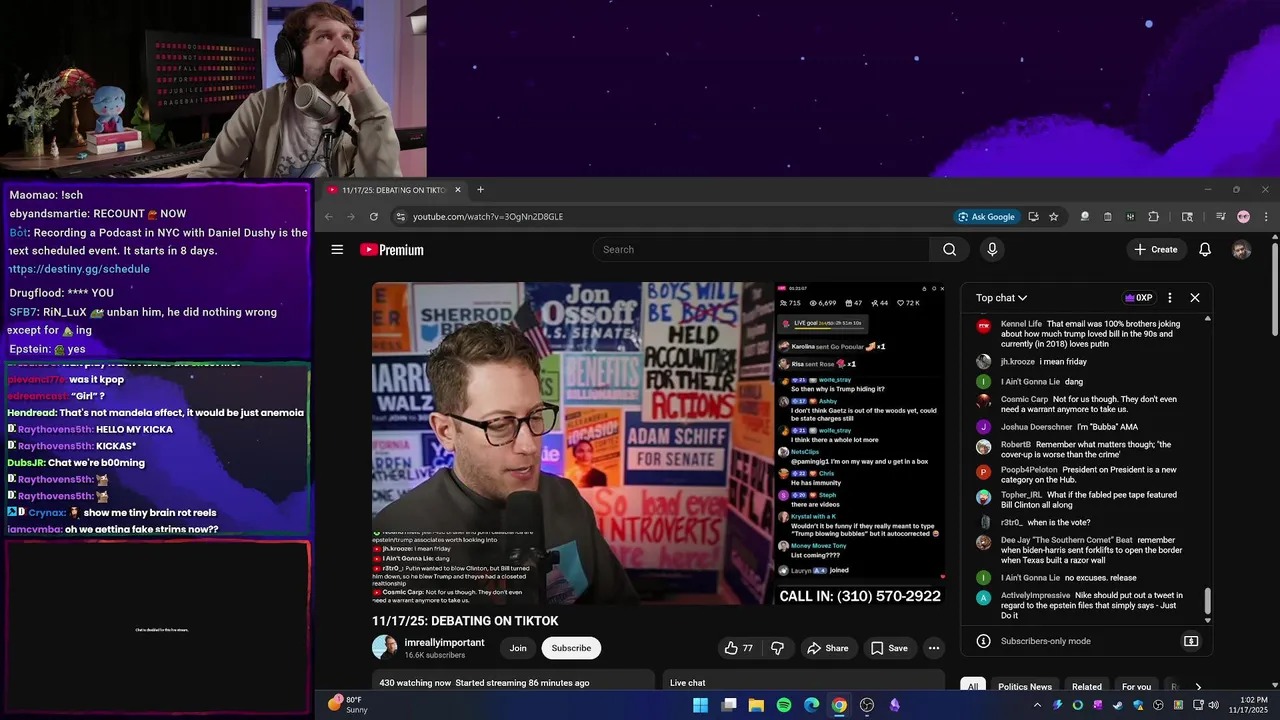Show hidden system tray icons
The height and width of the screenshot is (720, 1280).
[x=1037, y=705]
